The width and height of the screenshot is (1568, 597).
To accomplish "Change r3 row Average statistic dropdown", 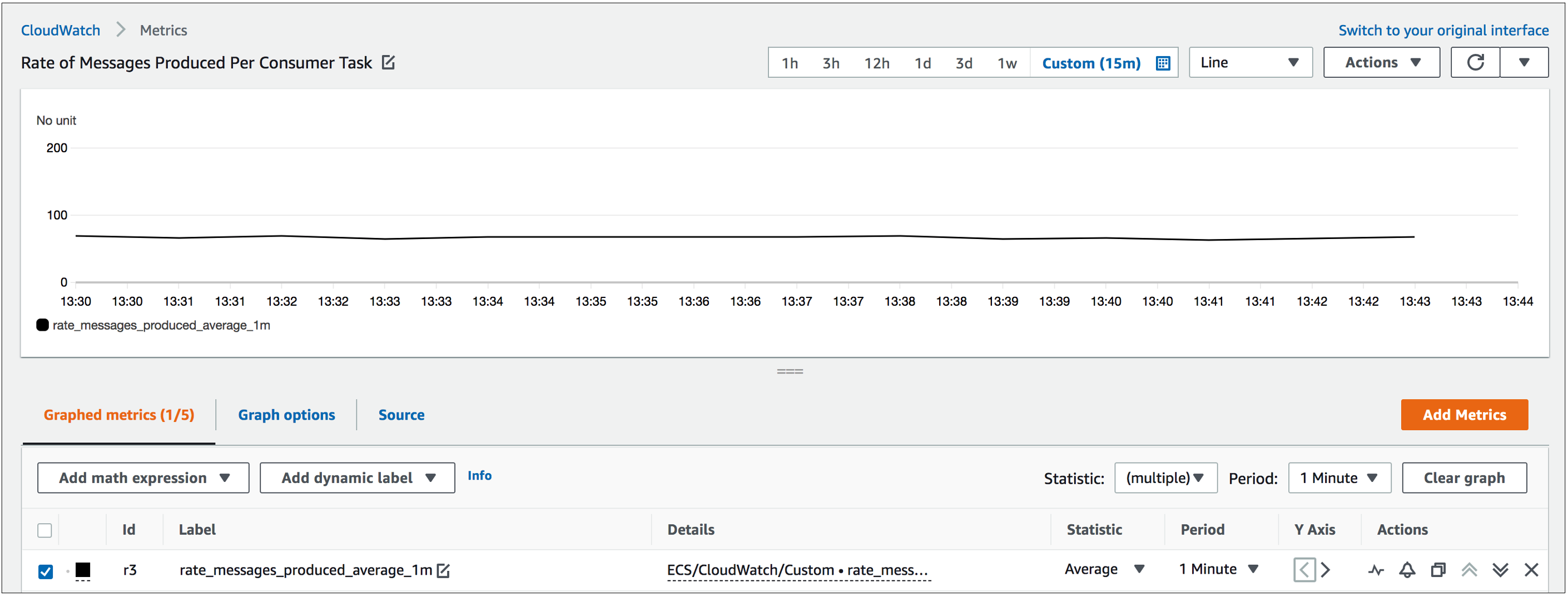I will click(1105, 570).
